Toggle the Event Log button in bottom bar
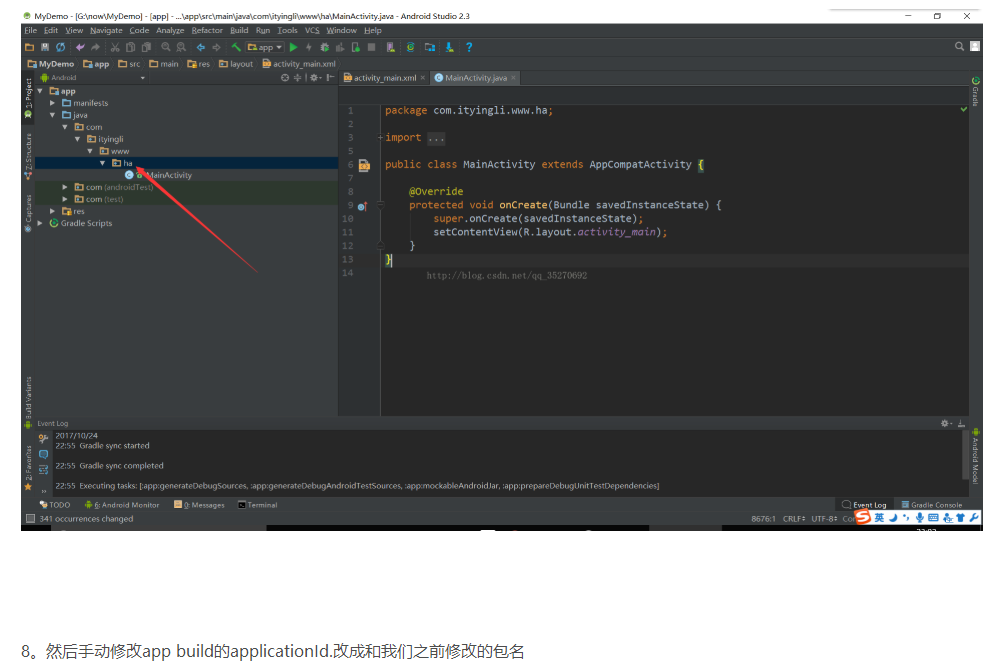Image resolution: width=996 pixels, height=668 pixels. click(864, 505)
